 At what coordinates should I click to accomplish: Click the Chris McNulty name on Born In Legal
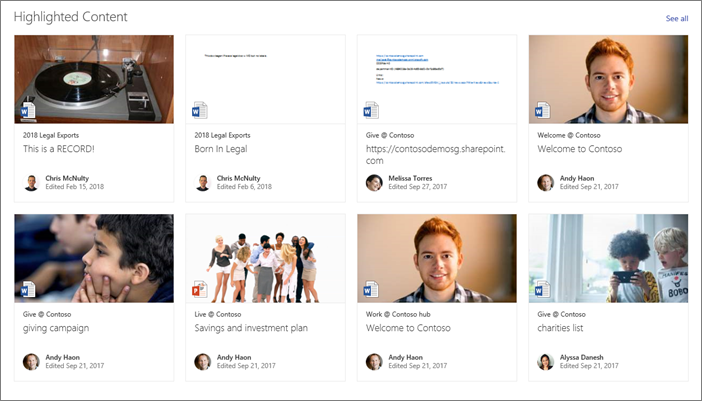pyautogui.click(x=238, y=178)
